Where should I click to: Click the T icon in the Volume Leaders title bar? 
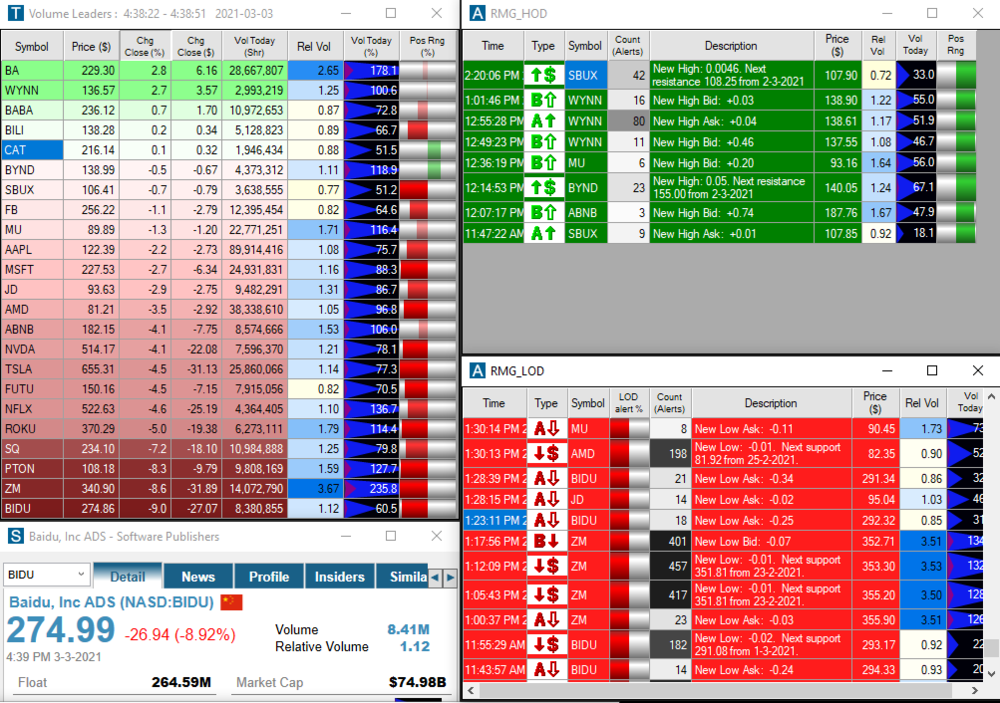(x=14, y=14)
